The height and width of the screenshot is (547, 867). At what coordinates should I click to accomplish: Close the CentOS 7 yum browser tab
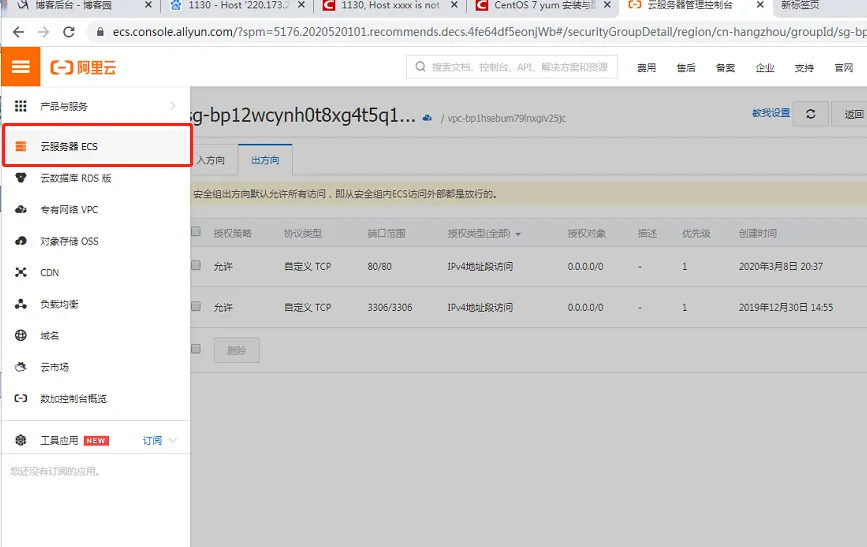point(607,5)
